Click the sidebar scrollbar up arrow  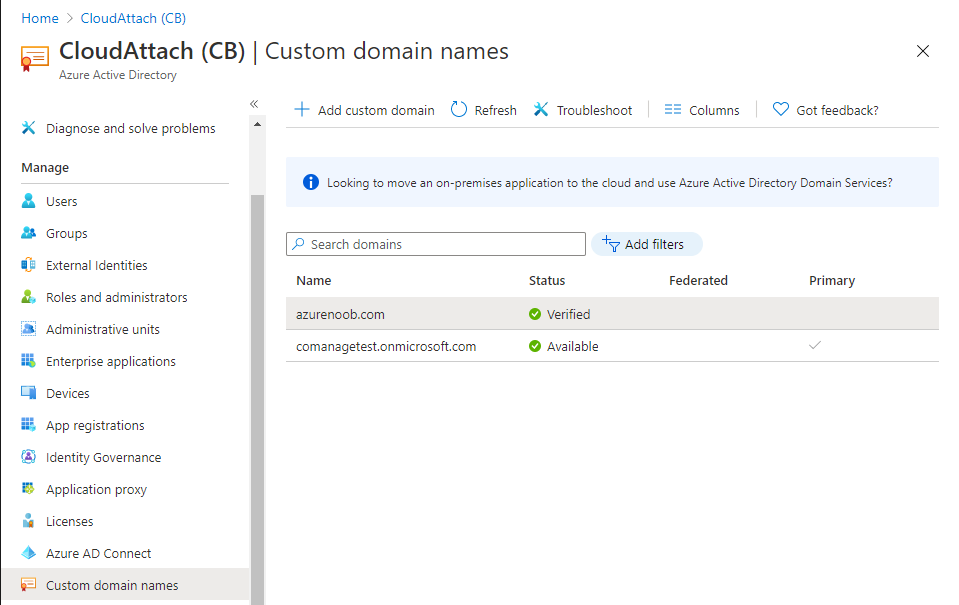[257, 124]
